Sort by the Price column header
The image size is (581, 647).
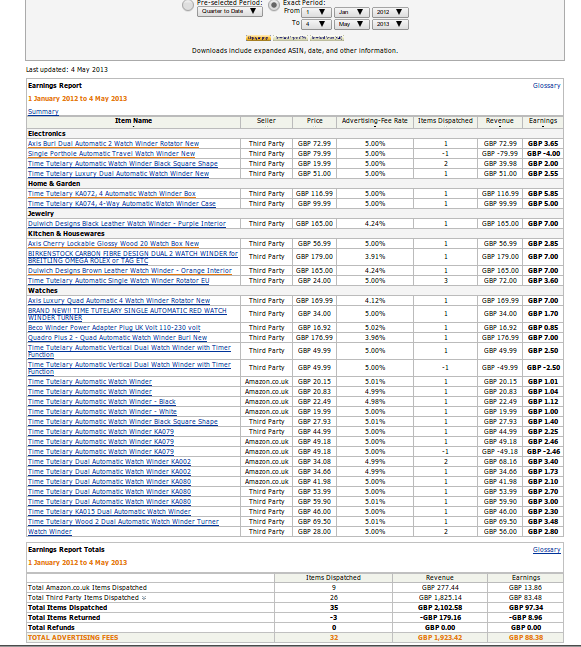(314, 121)
